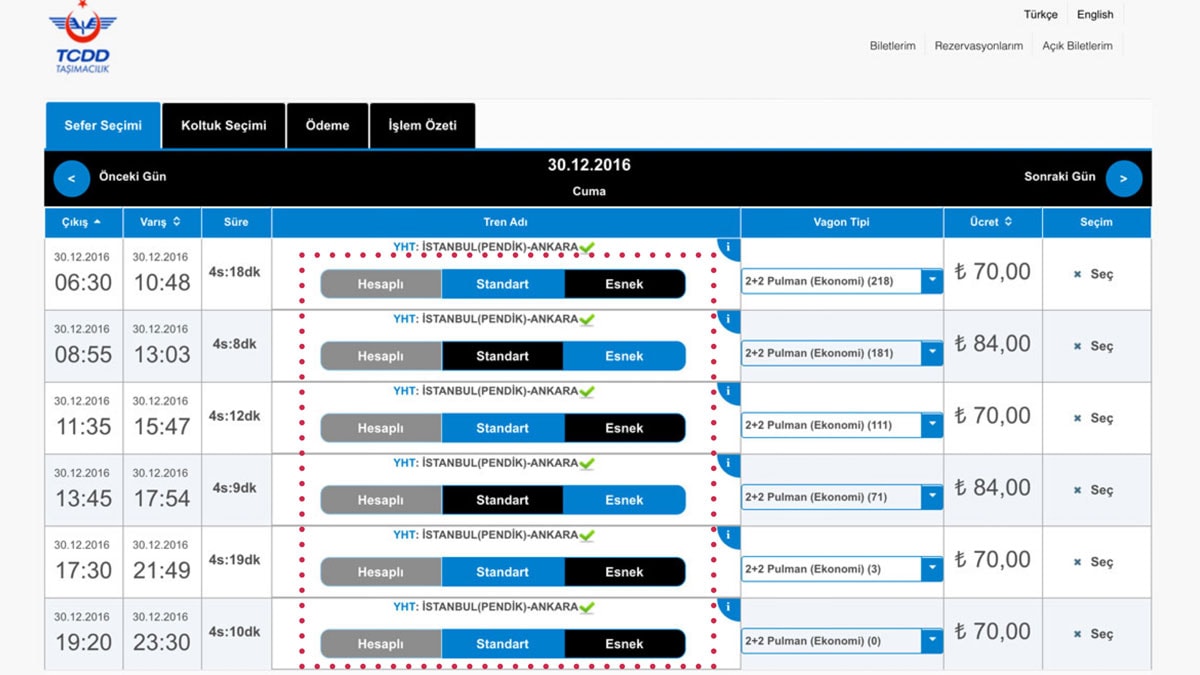Expand wagon type dropdown for 06:30 train
Viewport: 1200px width, 675px height.
pyautogui.click(x=931, y=281)
